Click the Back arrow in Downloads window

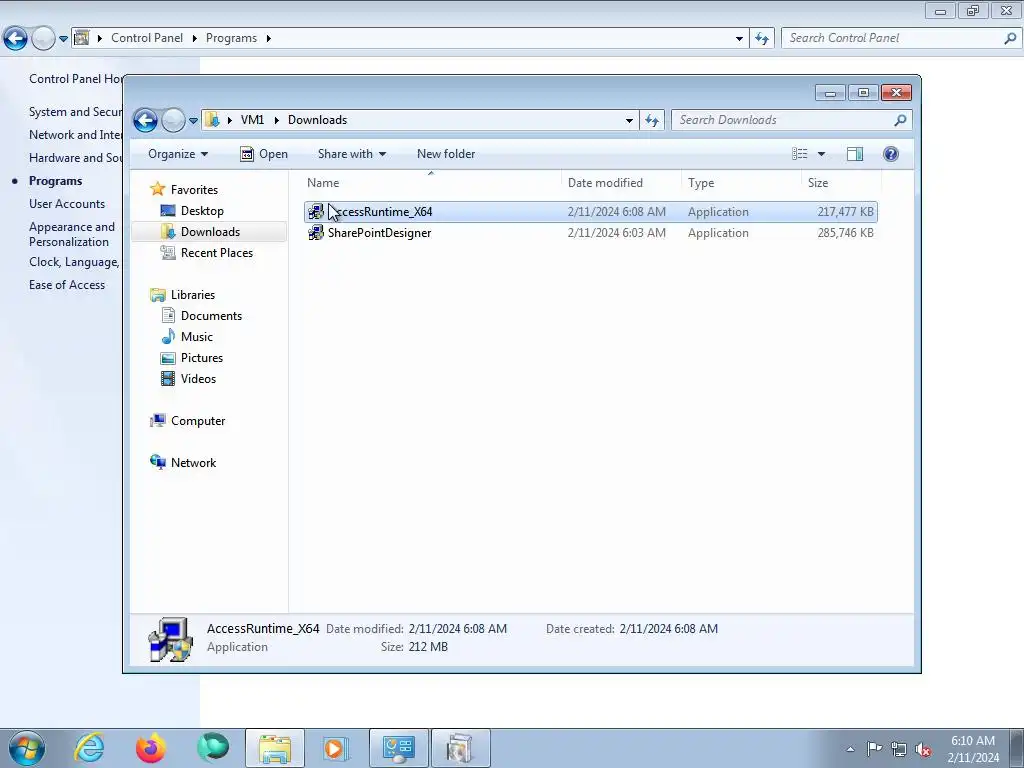coord(145,120)
